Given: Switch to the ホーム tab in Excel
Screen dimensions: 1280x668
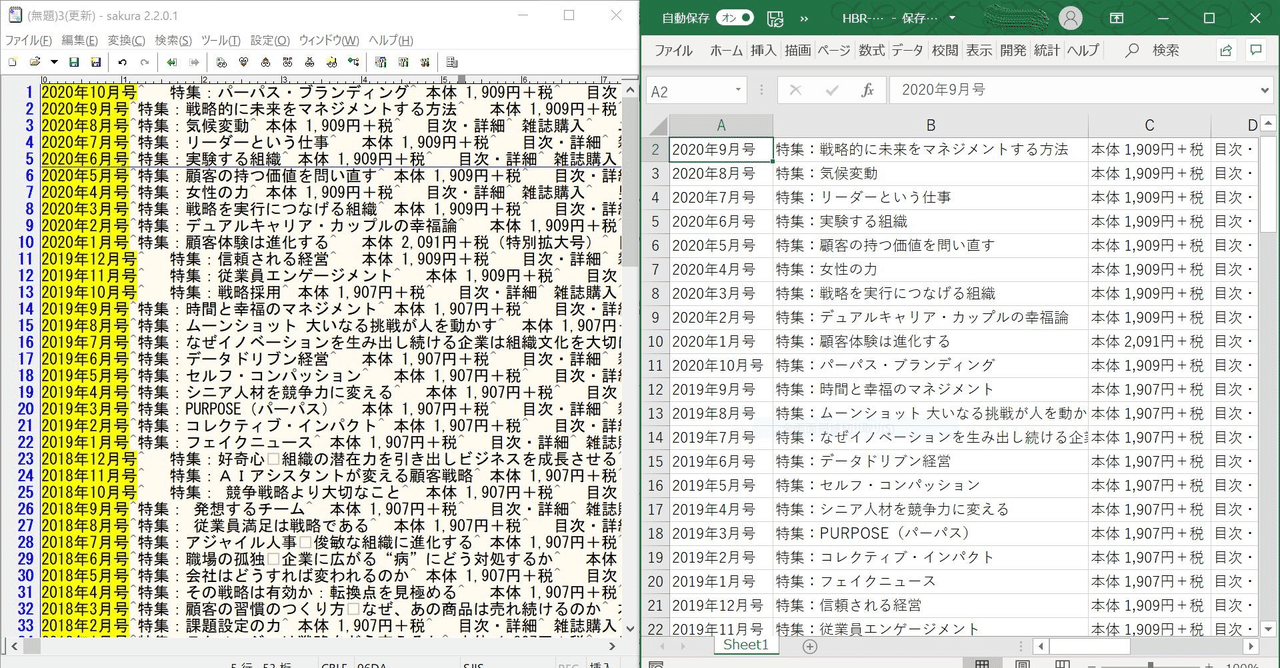Looking at the screenshot, I should pos(726,50).
